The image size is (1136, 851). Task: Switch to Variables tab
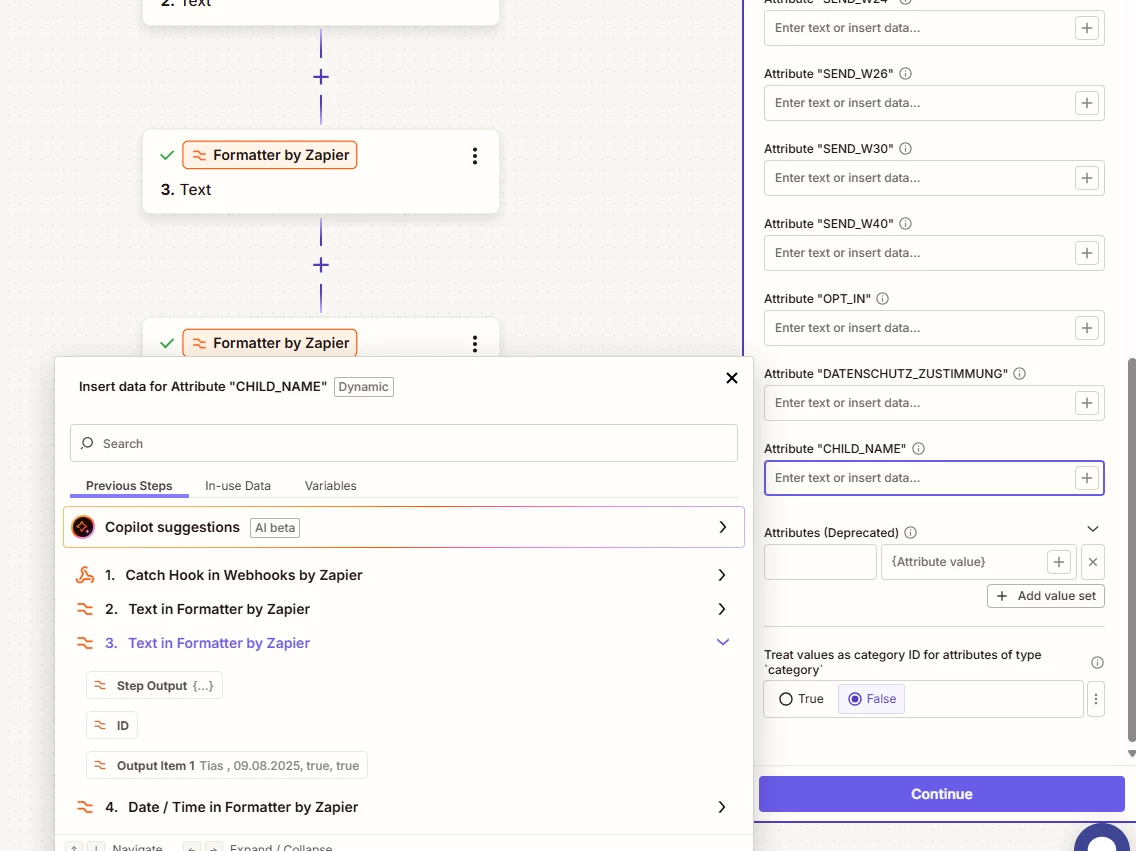[x=330, y=486]
